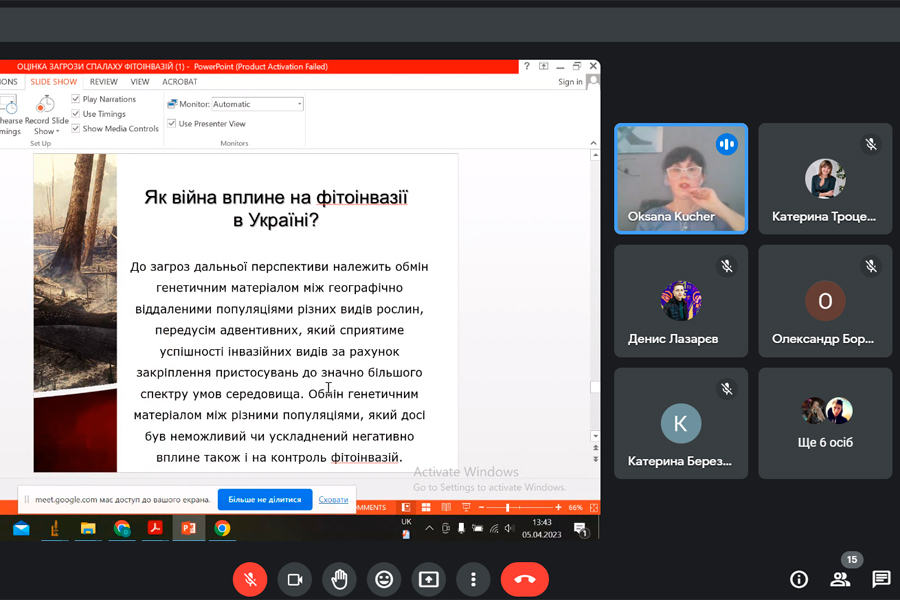Click scroll down arrow in slide pane

click(x=595, y=436)
